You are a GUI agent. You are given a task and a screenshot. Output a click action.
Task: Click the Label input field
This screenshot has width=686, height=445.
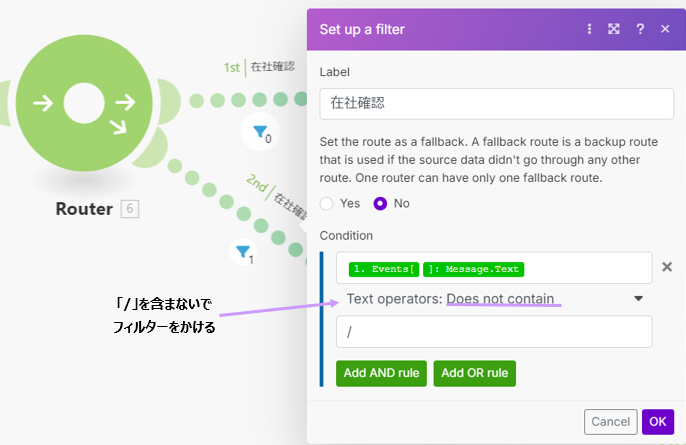(x=496, y=104)
